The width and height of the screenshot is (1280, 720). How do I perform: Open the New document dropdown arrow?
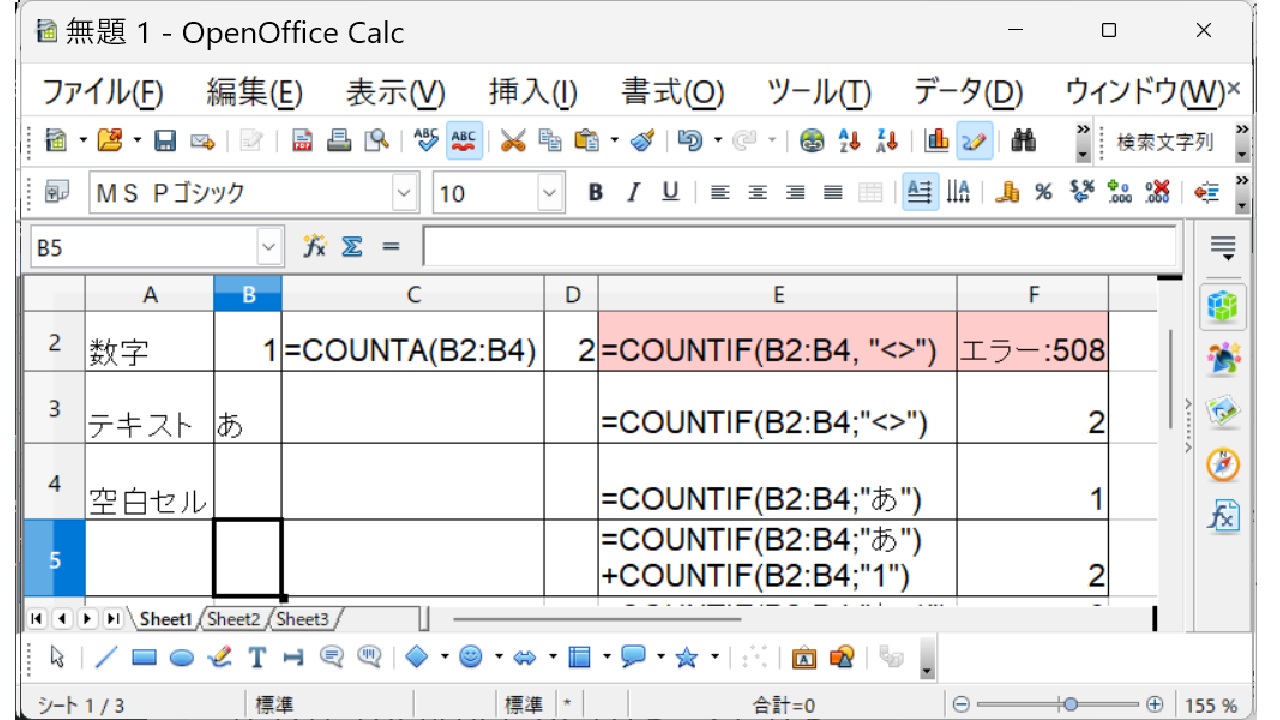pyautogui.click(x=84, y=142)
